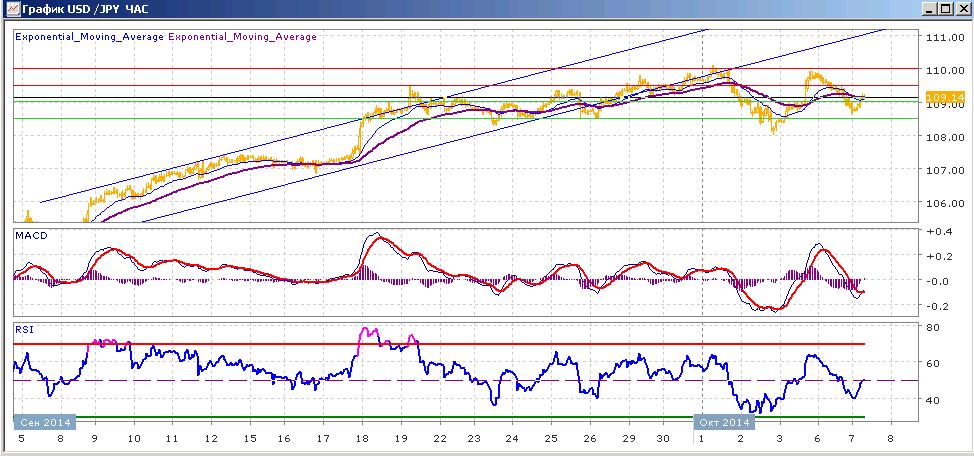
Task: Click the 40 RSI axis label
Action: 932,400
